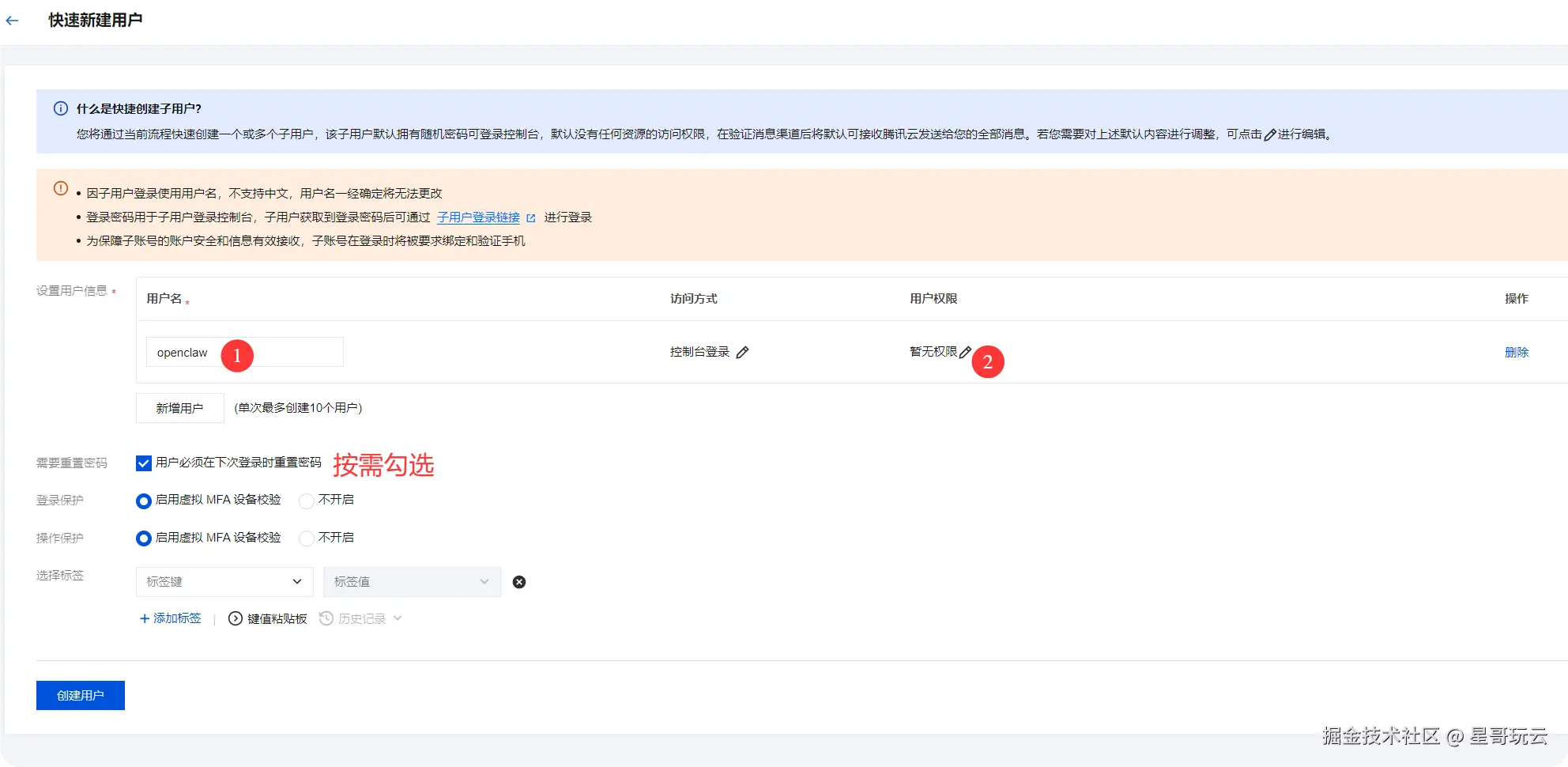Click the (单次最多创建10个用户) hint text

[x=298, y=408]
